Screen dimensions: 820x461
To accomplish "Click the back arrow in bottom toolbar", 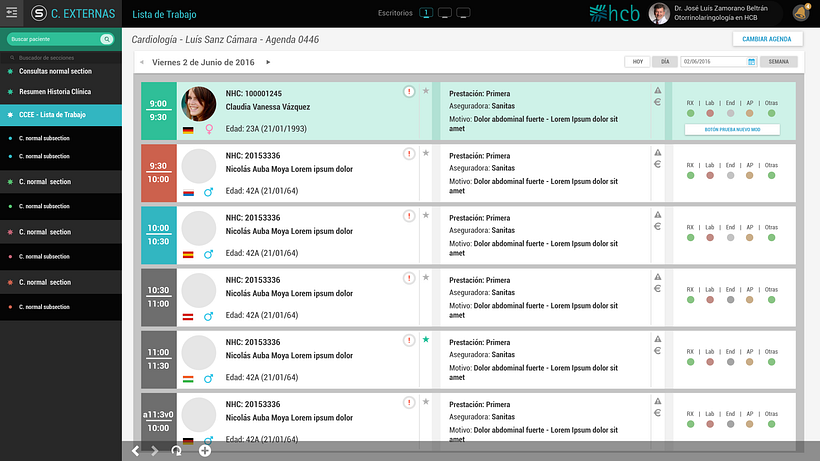I will pos(135,451).
